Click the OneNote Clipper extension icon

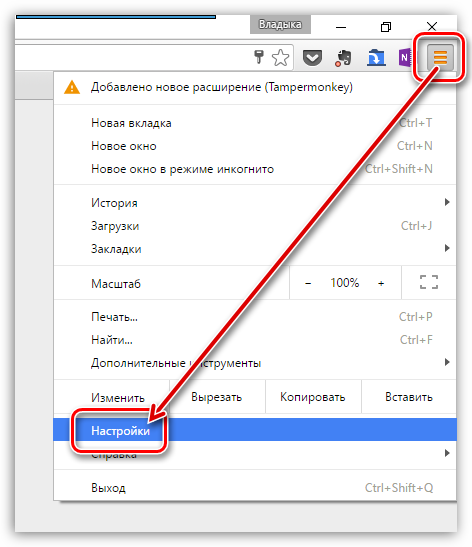point(405,58)
